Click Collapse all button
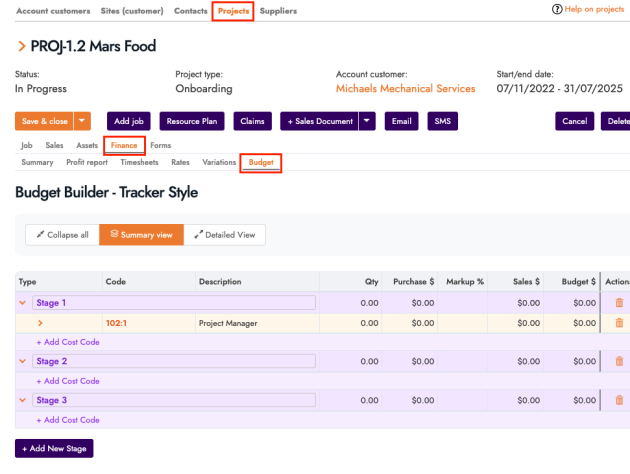 (62, 235)
